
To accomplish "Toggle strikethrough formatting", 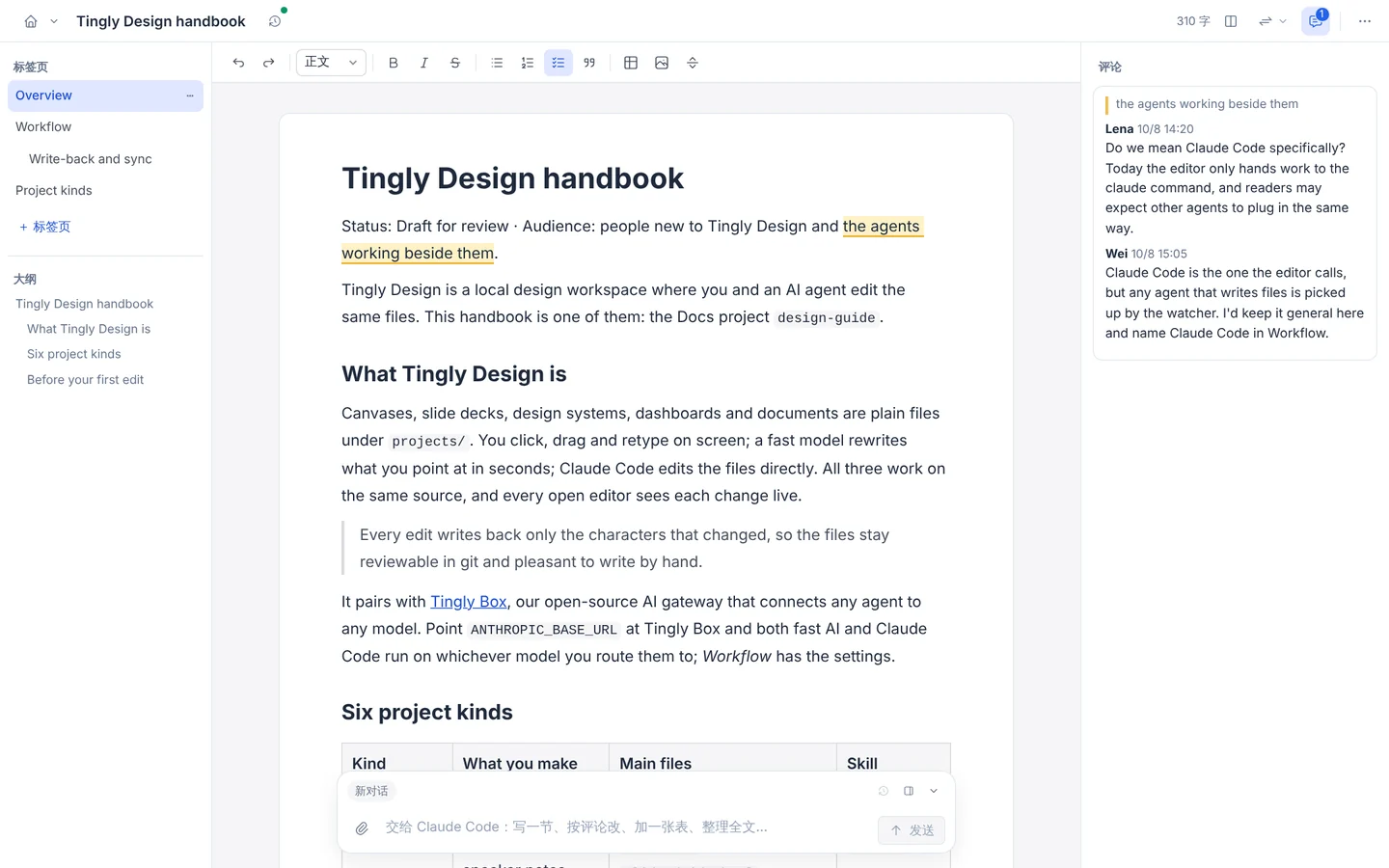I will coord(455,63).
